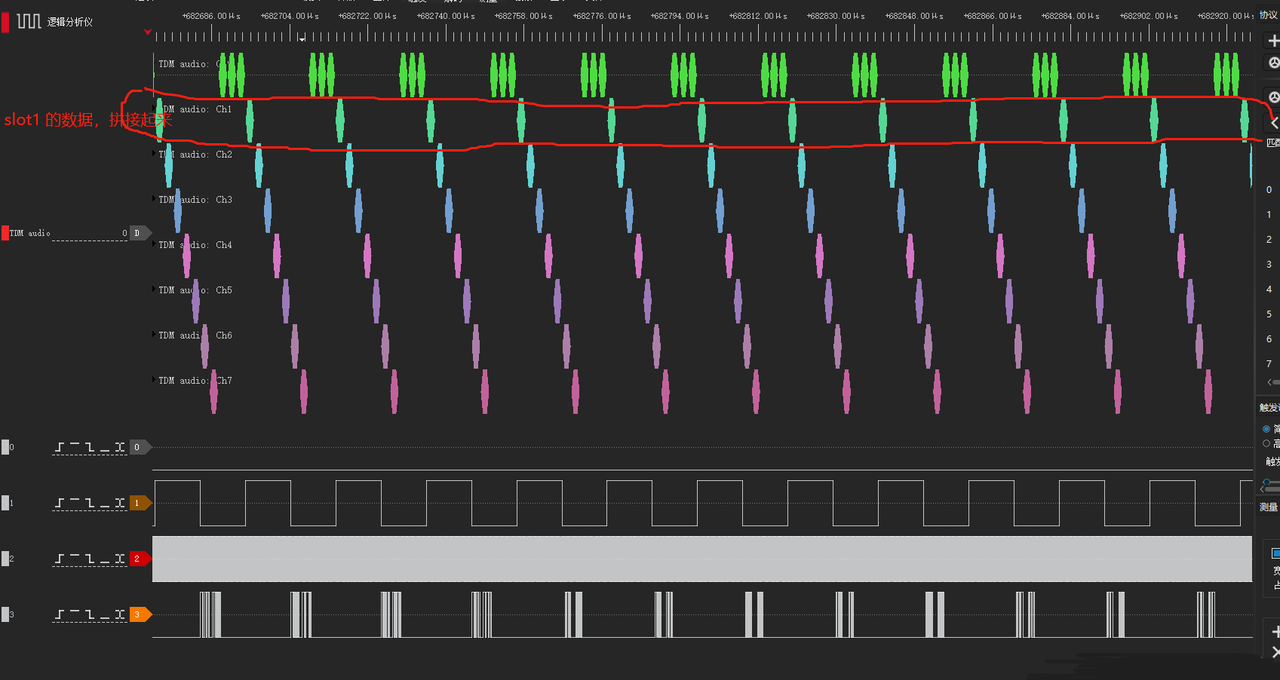This screenshot has width=1280, height=680.
Task: Click the white cursor marker on the time ruler
Action: coord(302,38)
